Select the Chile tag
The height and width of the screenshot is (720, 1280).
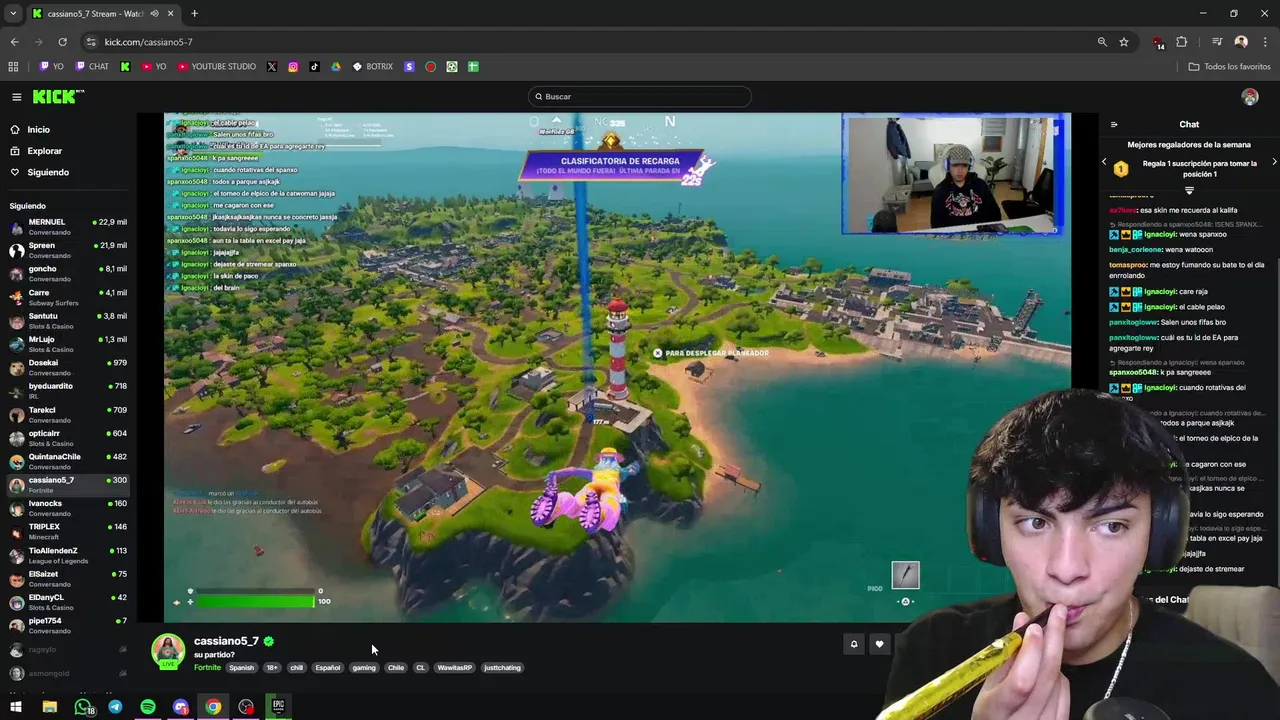[396, 668]
